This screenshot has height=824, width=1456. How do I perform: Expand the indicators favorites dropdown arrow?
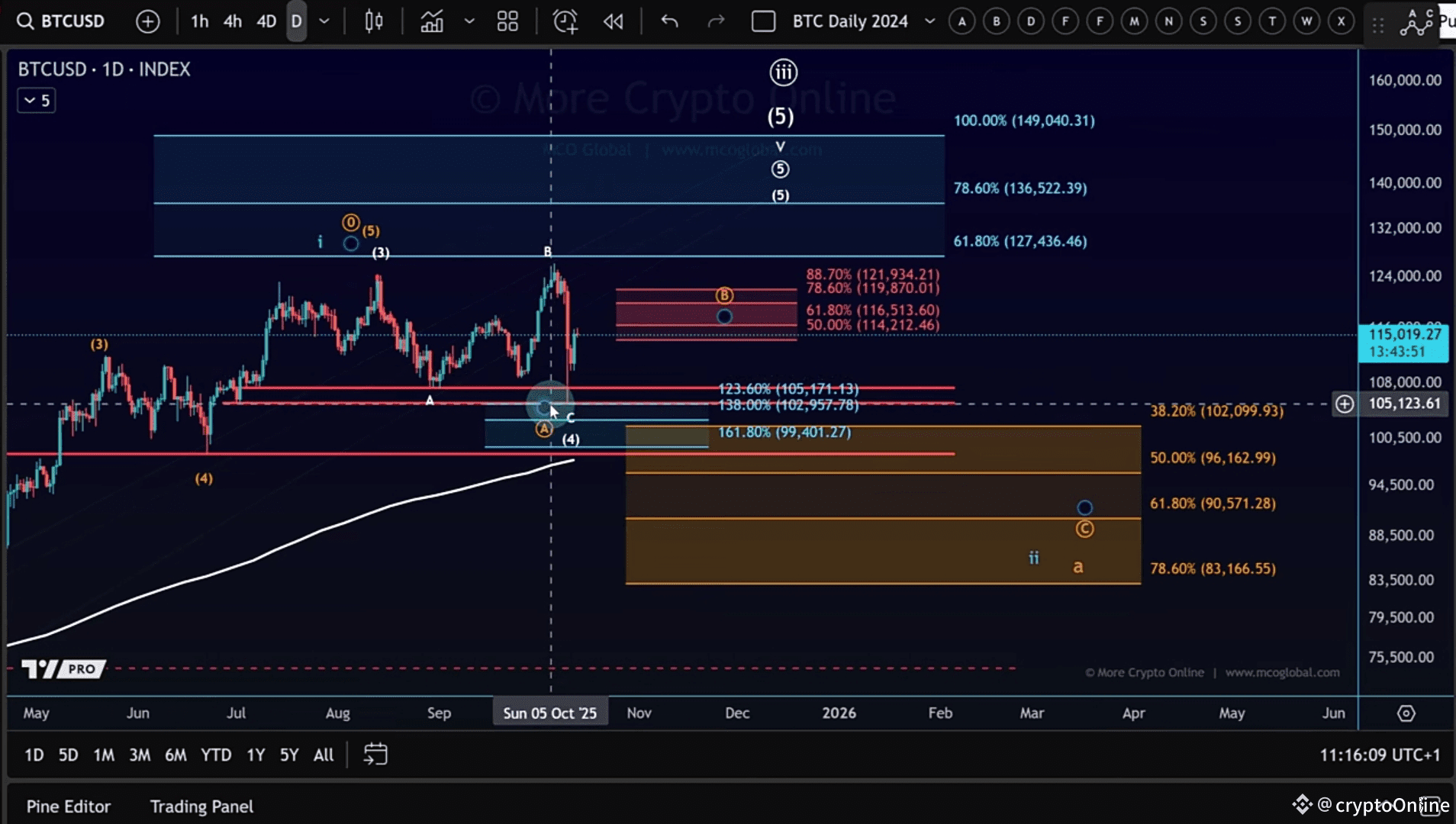[469, 21]
